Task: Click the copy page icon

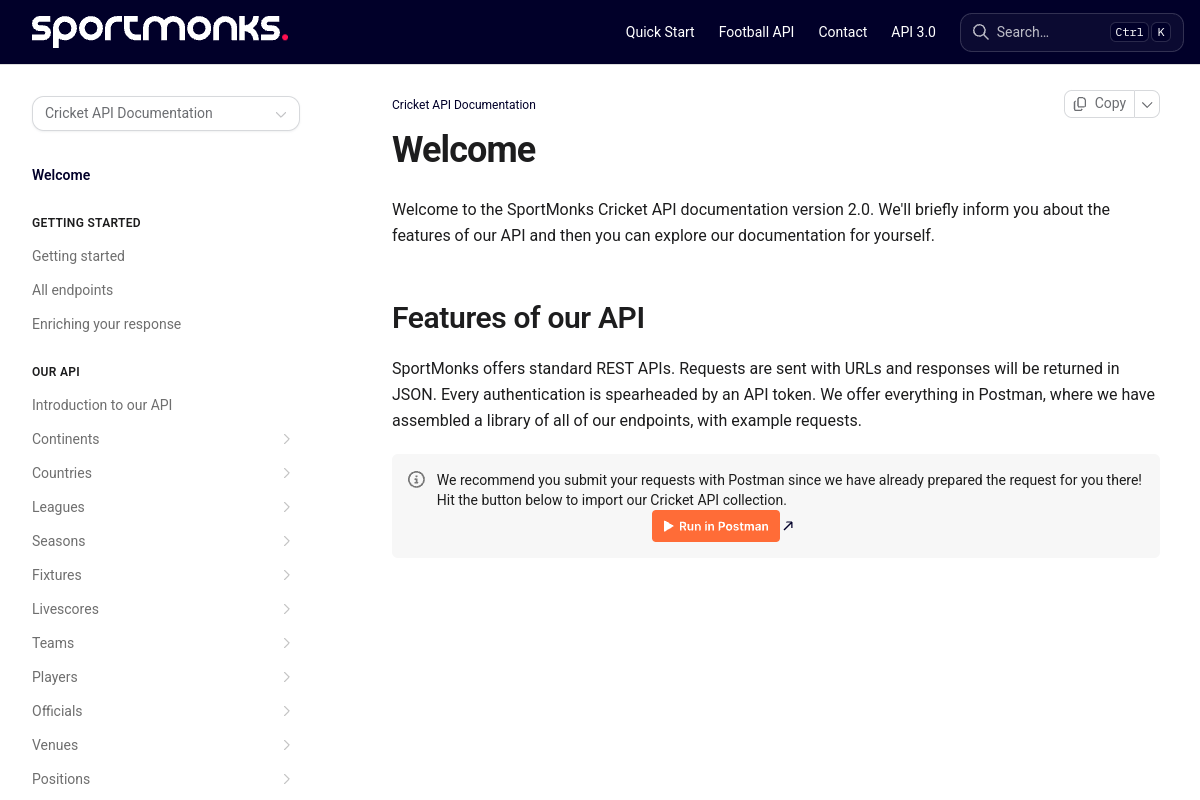Action: [x=1080, y=104]
